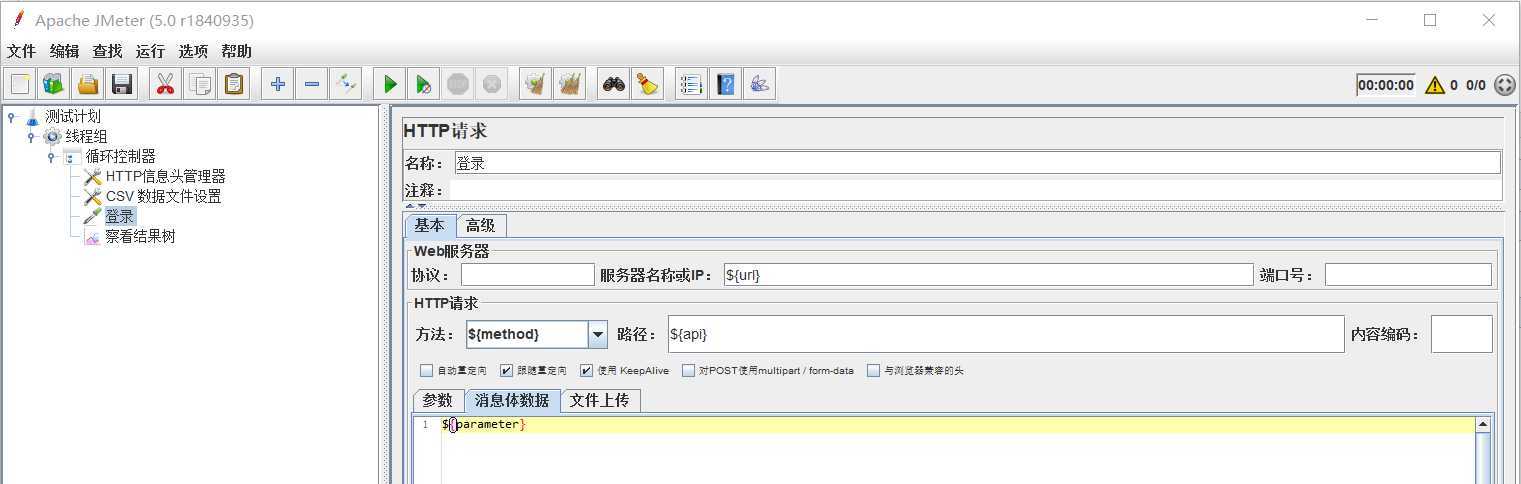Toggle the 使用 KeepAlive checkbox
Image resolution: width=1521 pixels, height=484 pixels.
point(586,370)
